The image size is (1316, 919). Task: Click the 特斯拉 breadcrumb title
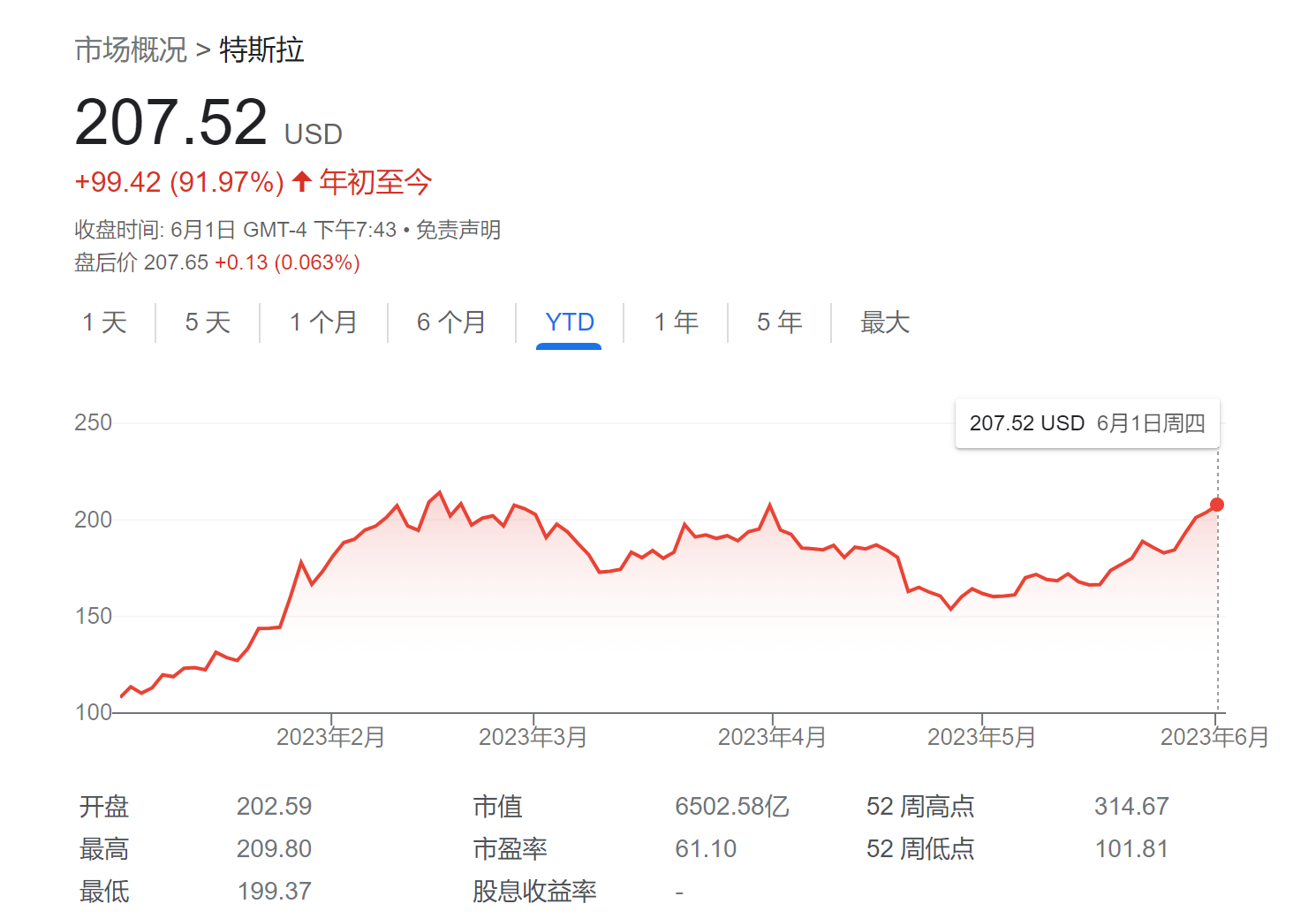coord(261,49)
